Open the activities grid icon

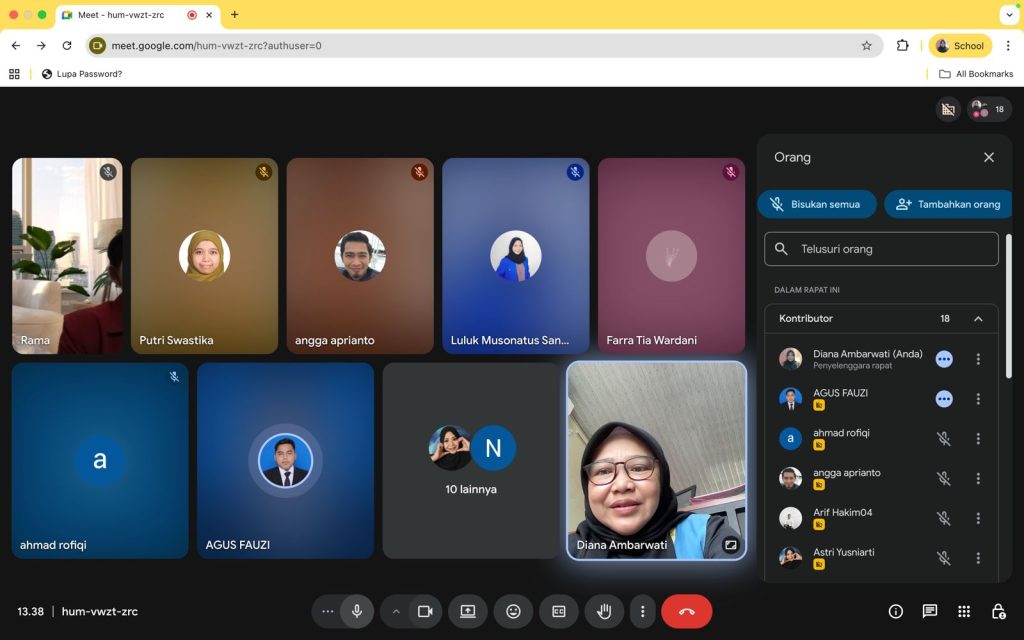tap(963, 611)
